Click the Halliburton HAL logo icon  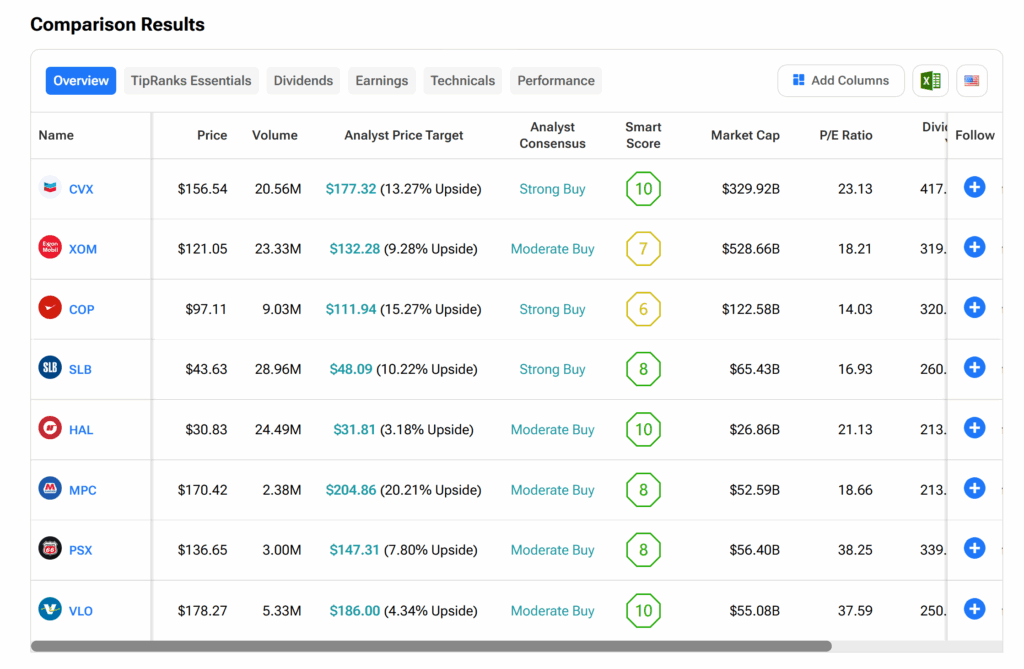click(49, 428)
